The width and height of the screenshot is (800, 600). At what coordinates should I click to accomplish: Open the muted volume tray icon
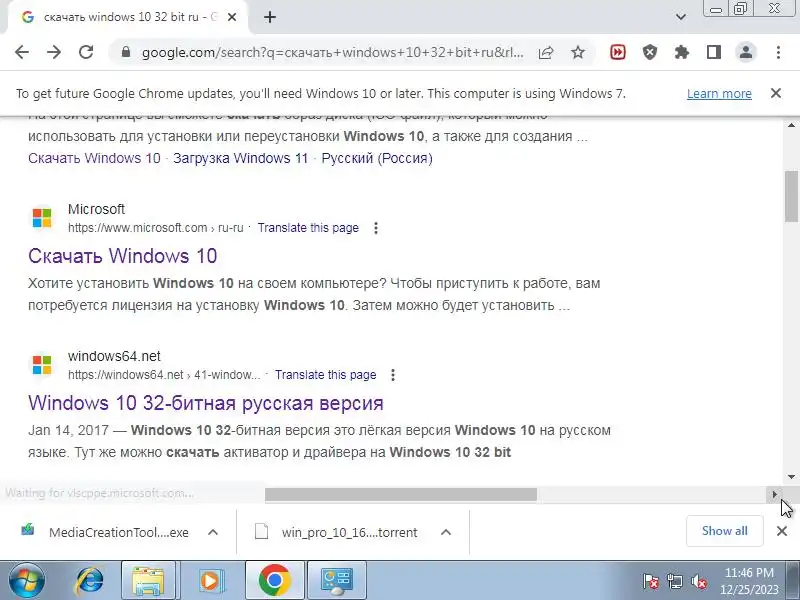pyautogui.click(x=698, y=581)
